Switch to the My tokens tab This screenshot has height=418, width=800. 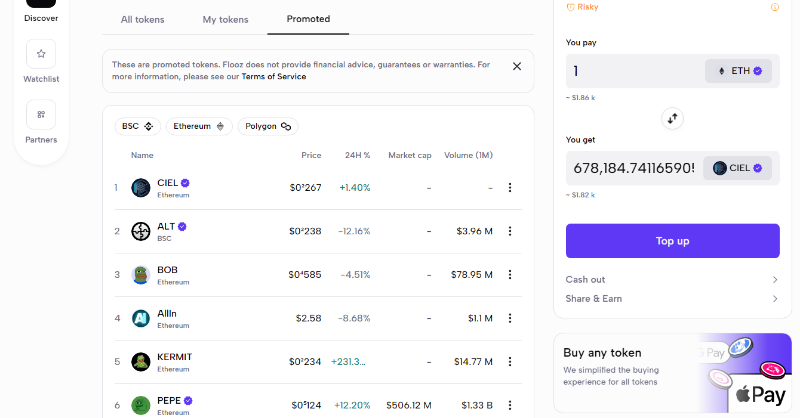tap(225, 19)
